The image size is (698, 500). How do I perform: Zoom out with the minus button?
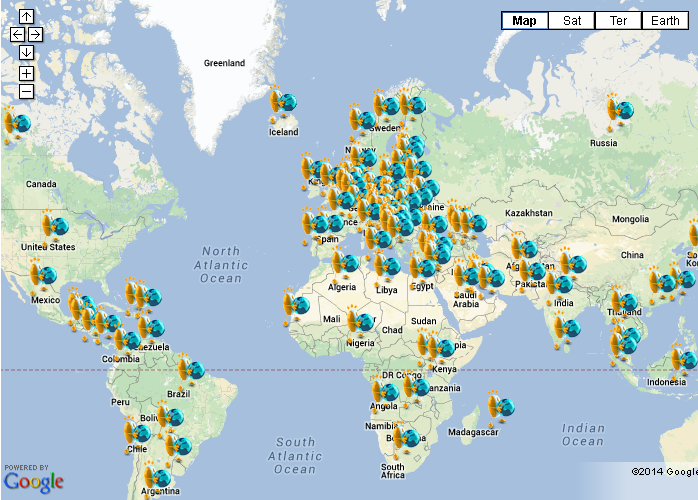[26, 92]
